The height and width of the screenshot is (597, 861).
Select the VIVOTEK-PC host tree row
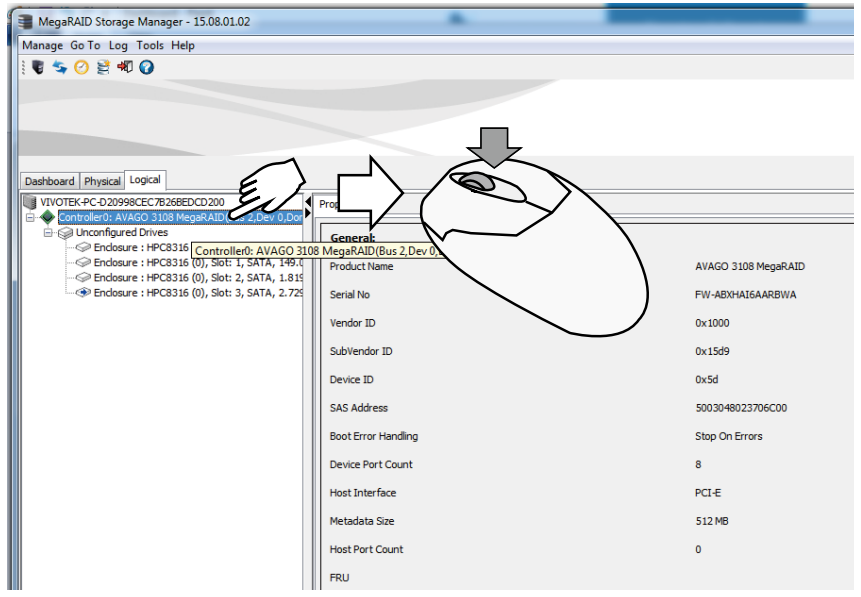132,202
